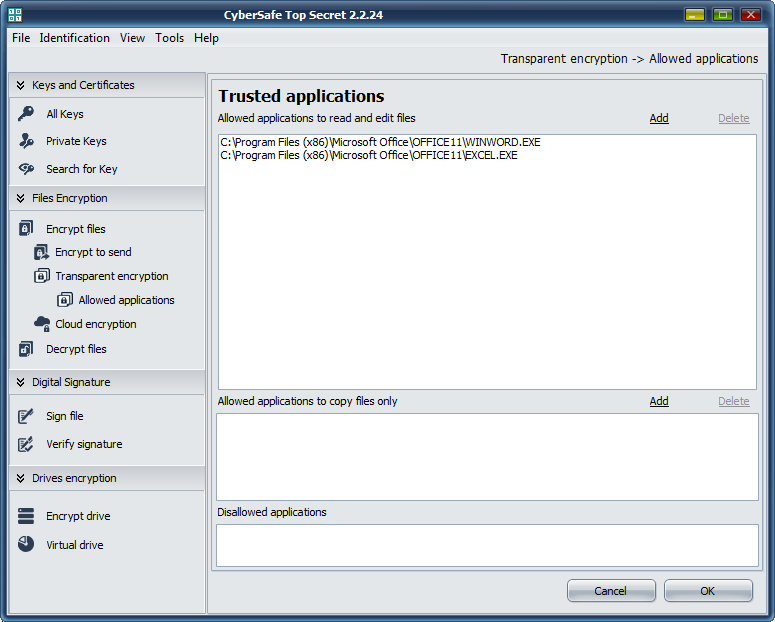This screenshot has height=622, width=775.
Task: Select the WINWORD.EXE path entry
Action: point(380,142)
